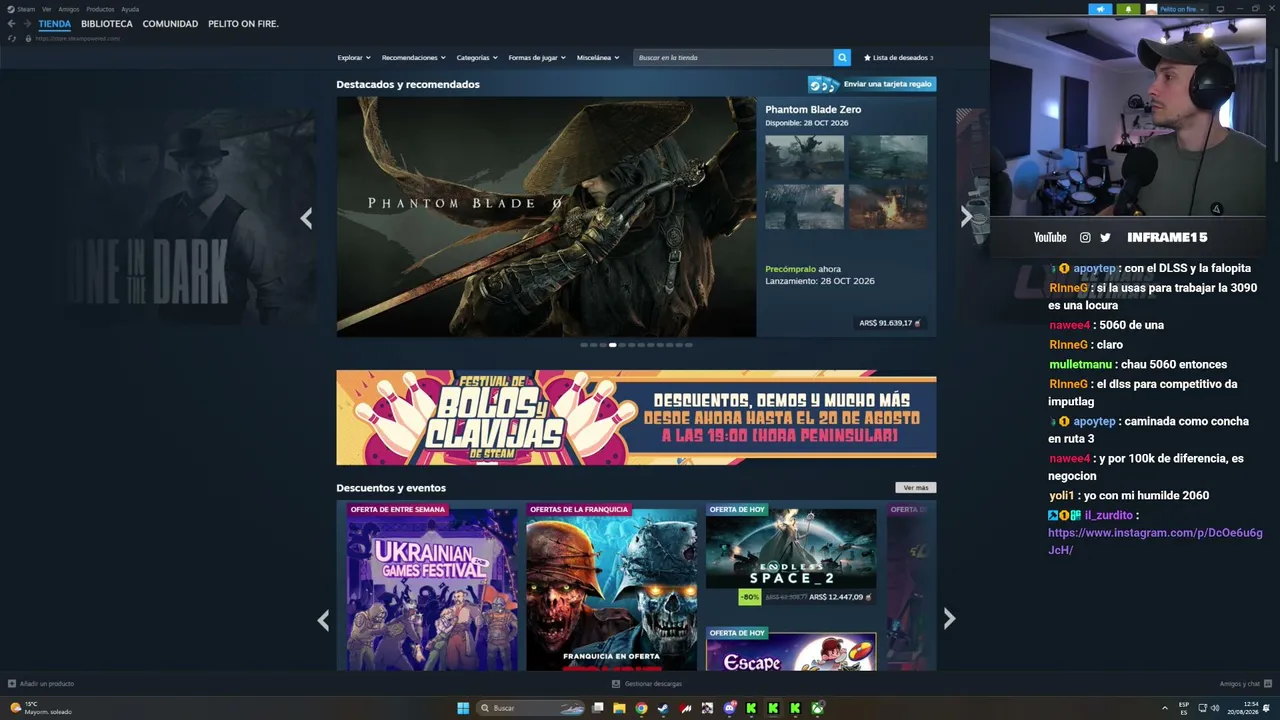Select the active carousel pagination dot
The height and width of the screenshot is (720, 1280).
612,345
